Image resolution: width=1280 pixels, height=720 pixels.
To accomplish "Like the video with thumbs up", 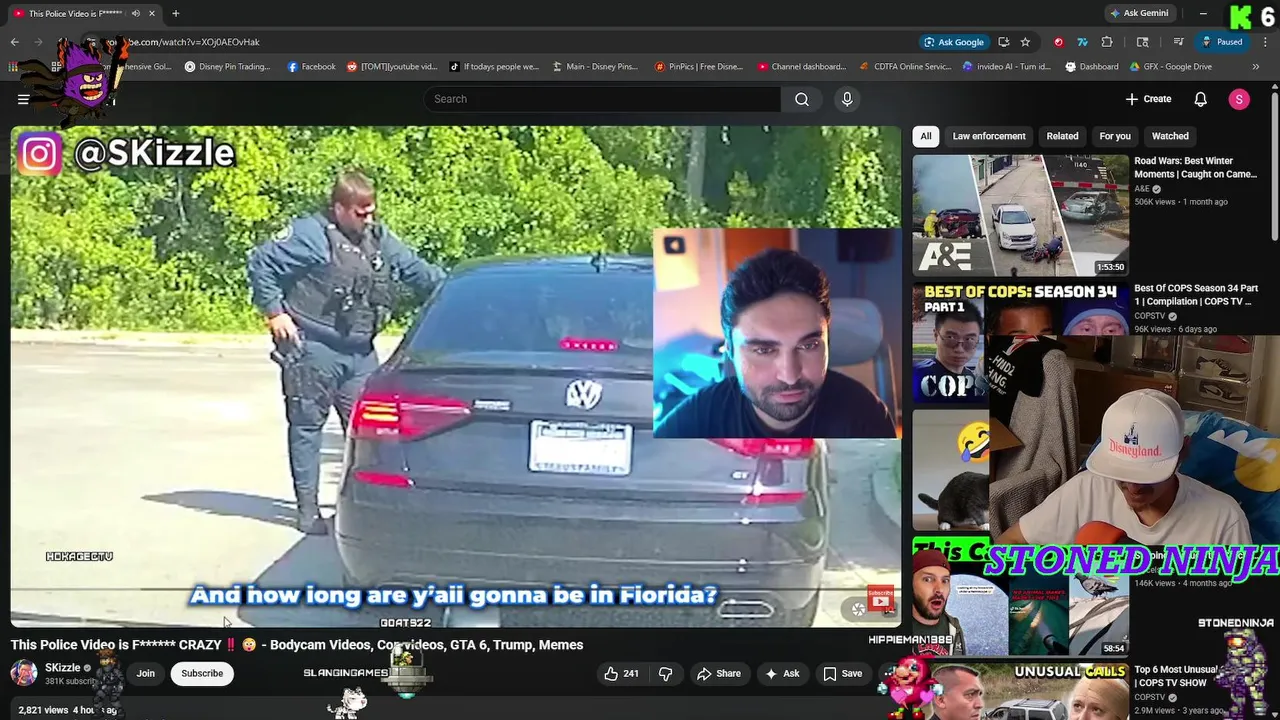I will (x=621, y=674).
